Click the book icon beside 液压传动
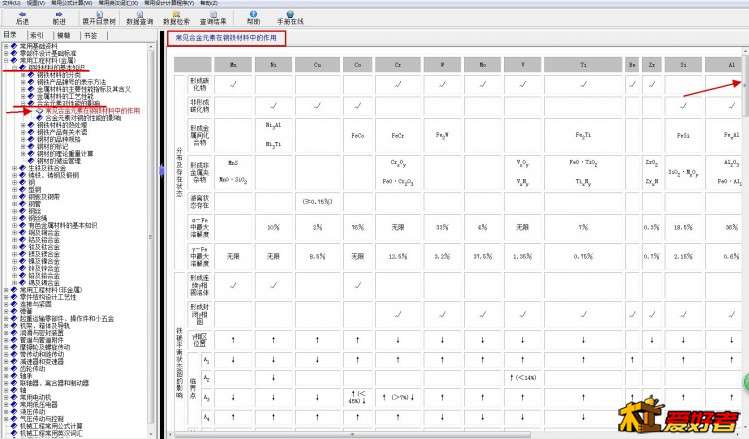The image size is (749, 439). click(x=14, y=412)
